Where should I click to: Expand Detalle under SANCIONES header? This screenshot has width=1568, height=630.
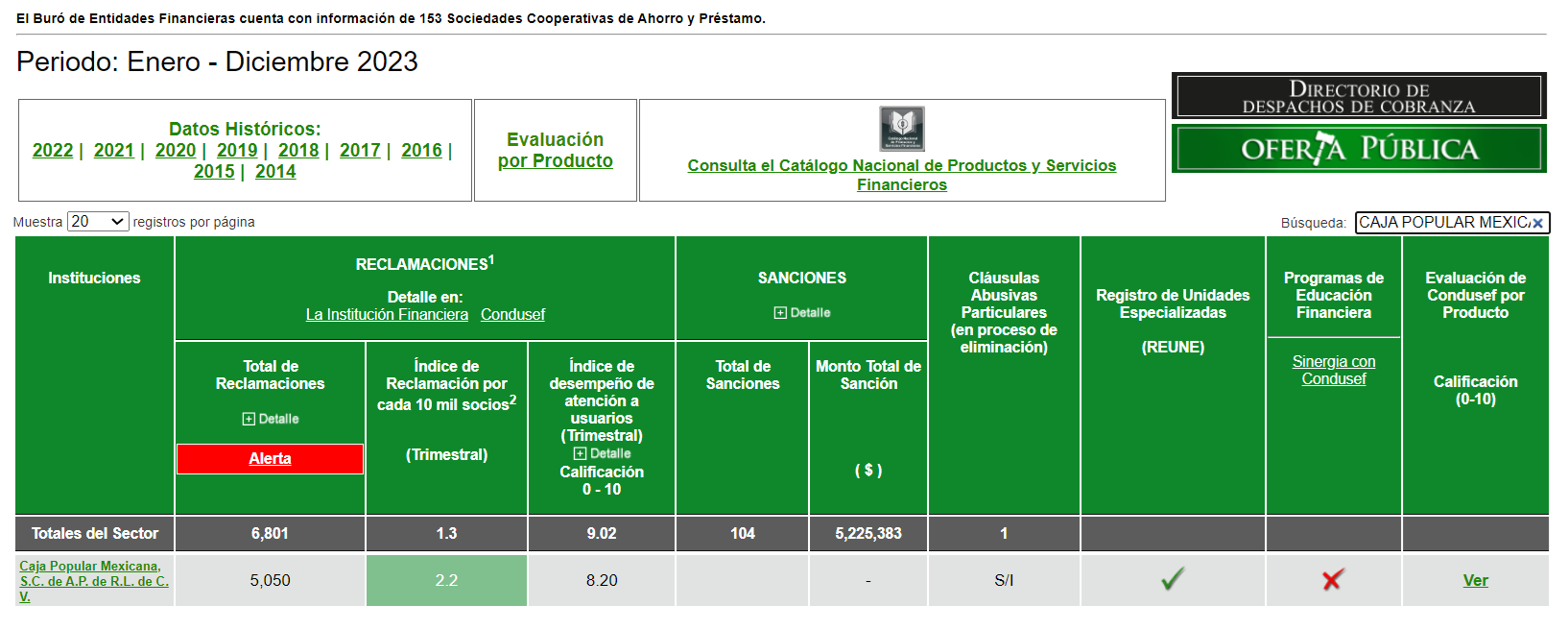802,312
